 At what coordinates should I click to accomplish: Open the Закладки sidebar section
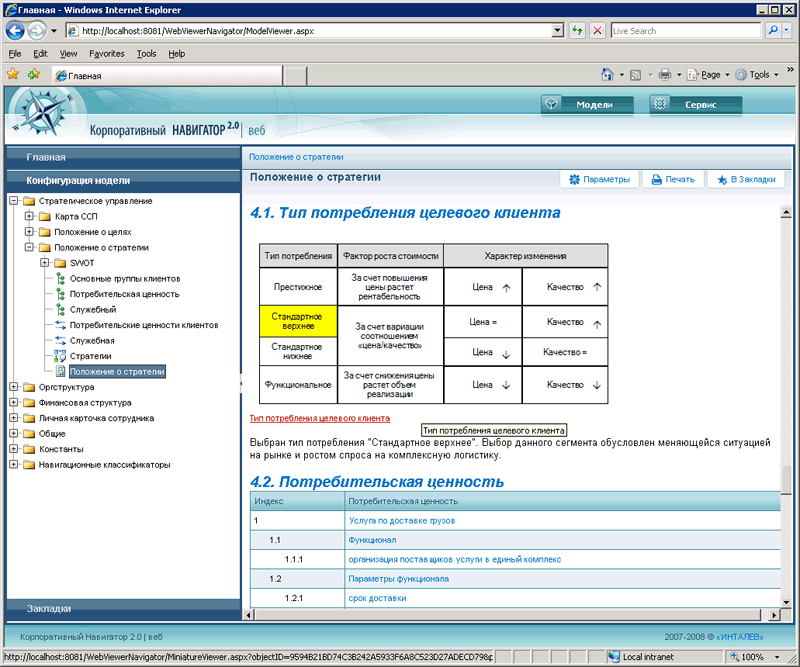click(x=123, y=608)
